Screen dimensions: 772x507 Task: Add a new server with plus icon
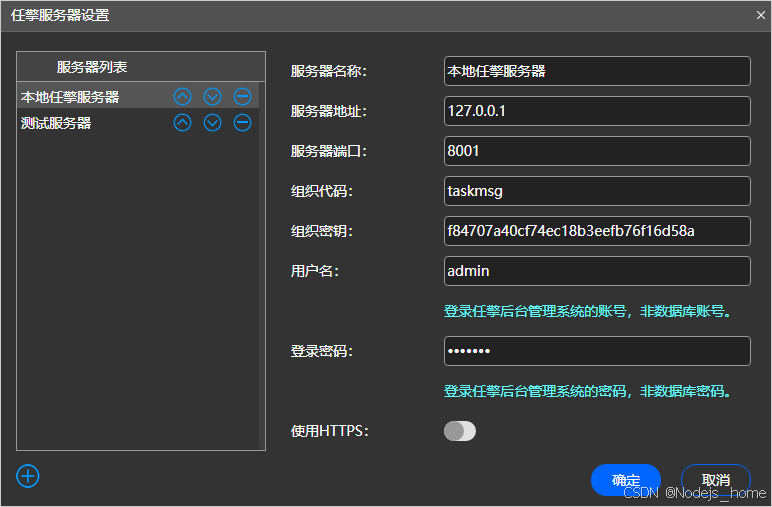coord(28,476)
